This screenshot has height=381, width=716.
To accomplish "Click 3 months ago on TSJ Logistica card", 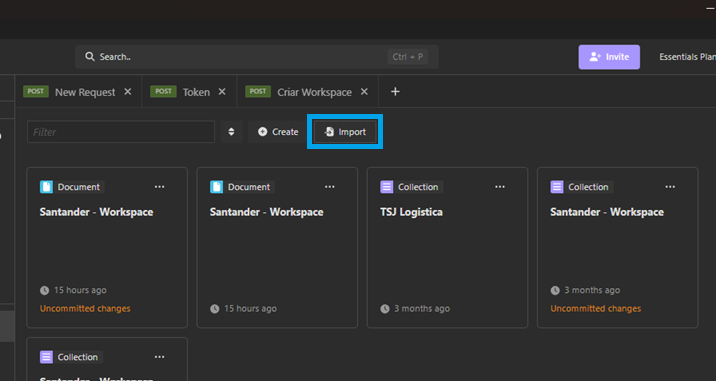I will click(422, 309).
